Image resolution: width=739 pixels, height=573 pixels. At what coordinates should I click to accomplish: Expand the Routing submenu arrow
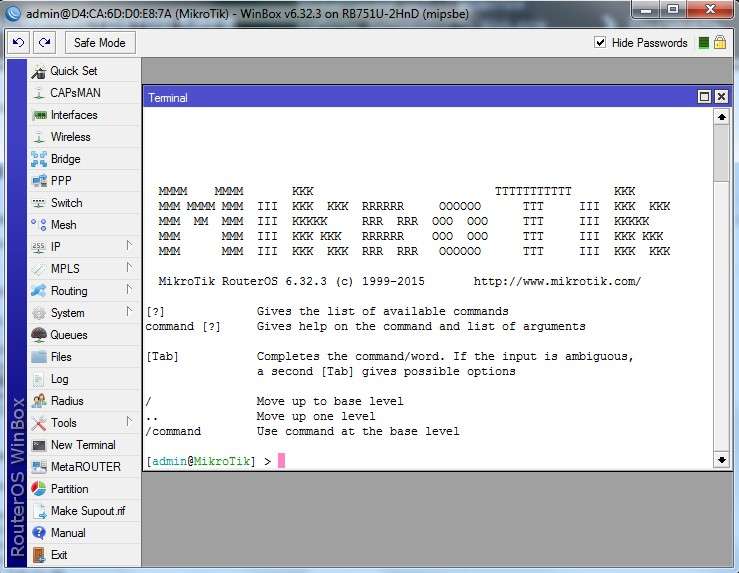coord(129,289)
